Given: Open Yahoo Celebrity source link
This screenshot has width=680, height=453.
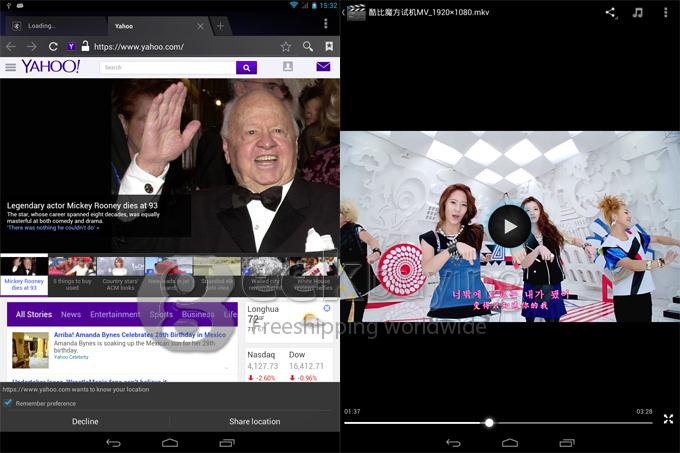Looking at the screenshot, I should point(71,357).
